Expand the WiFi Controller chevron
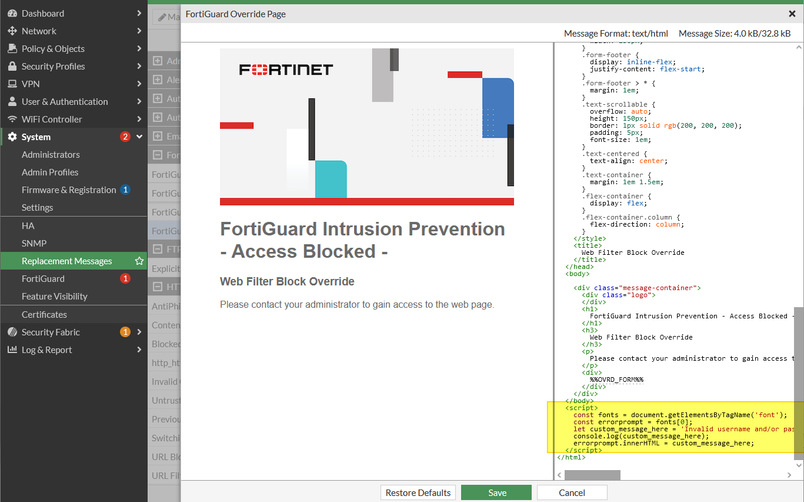 (x=139, y=119)
